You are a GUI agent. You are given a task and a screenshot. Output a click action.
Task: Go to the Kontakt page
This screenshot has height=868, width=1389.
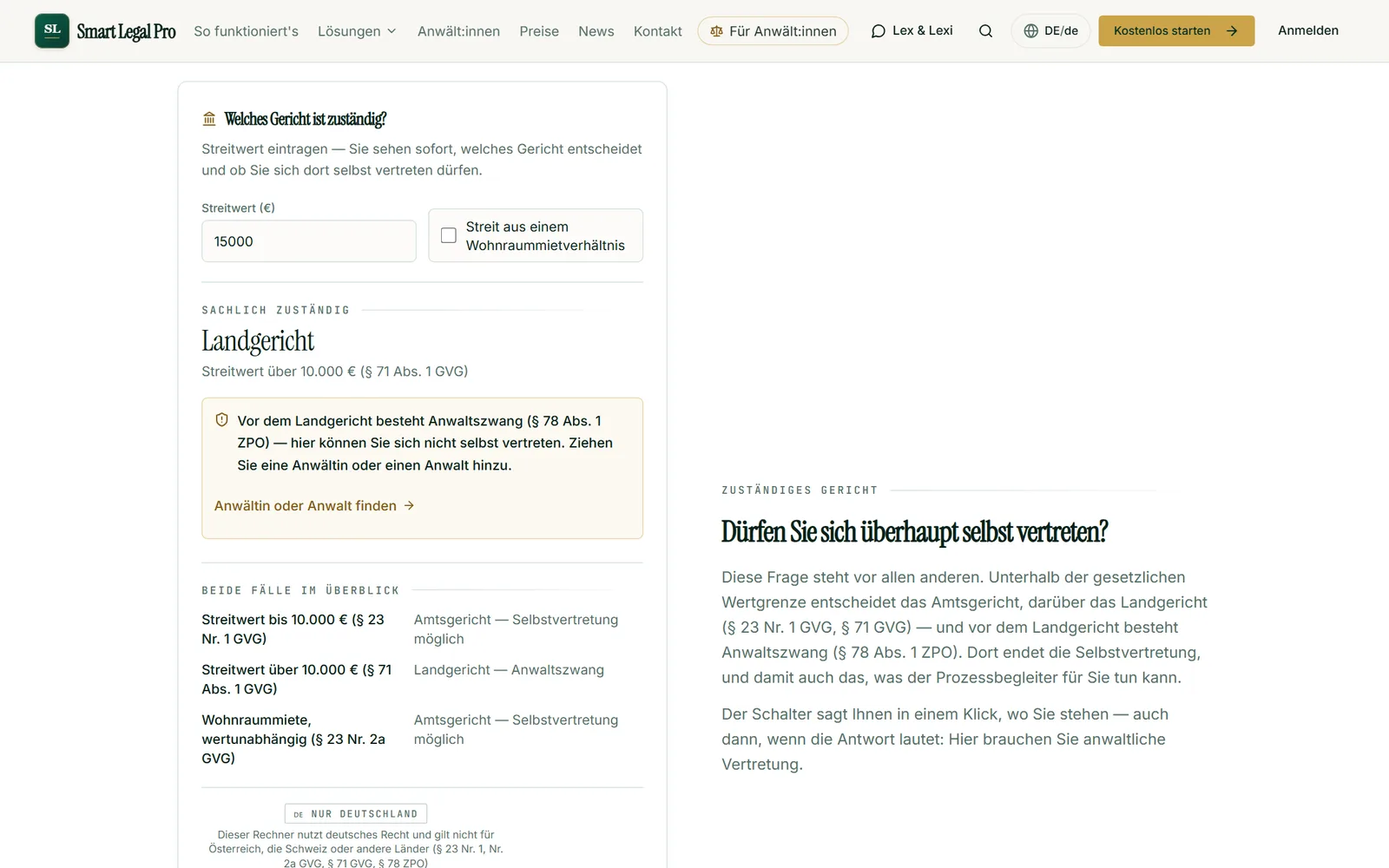coord(657,31)
